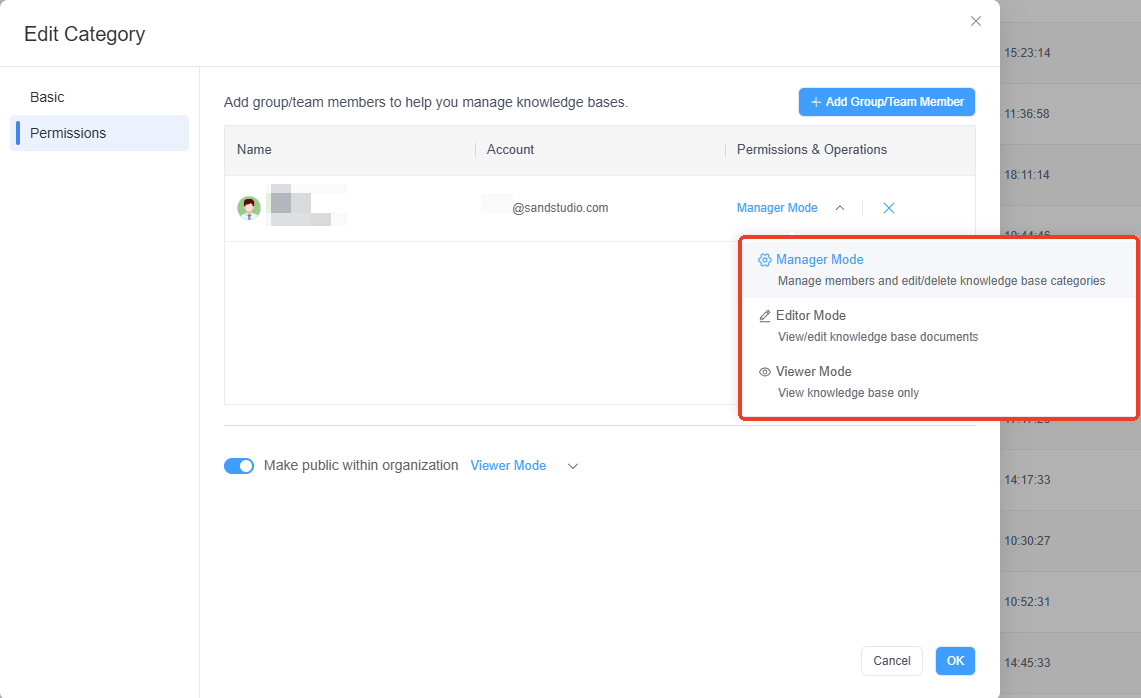Click the Name column header
This screenshot has height=698, width=1141.
coord(254,150)
